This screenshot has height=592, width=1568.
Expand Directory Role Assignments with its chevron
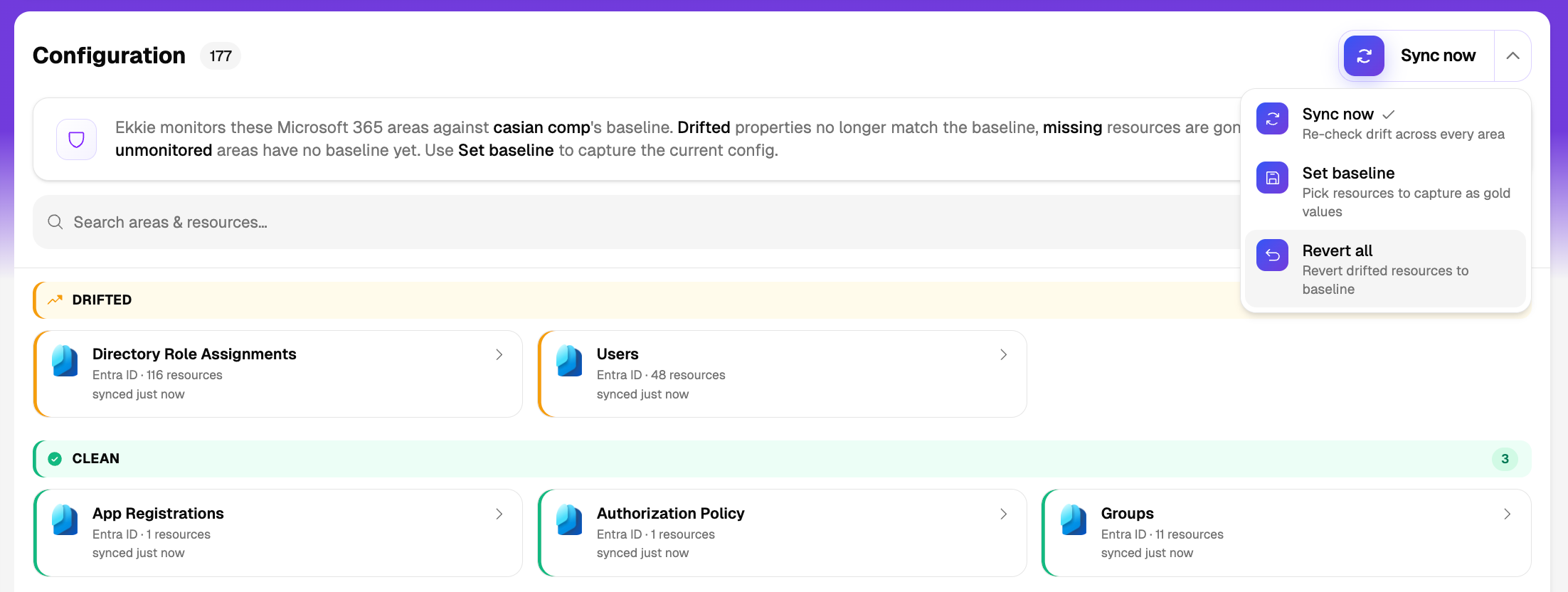tap(499, 354)
